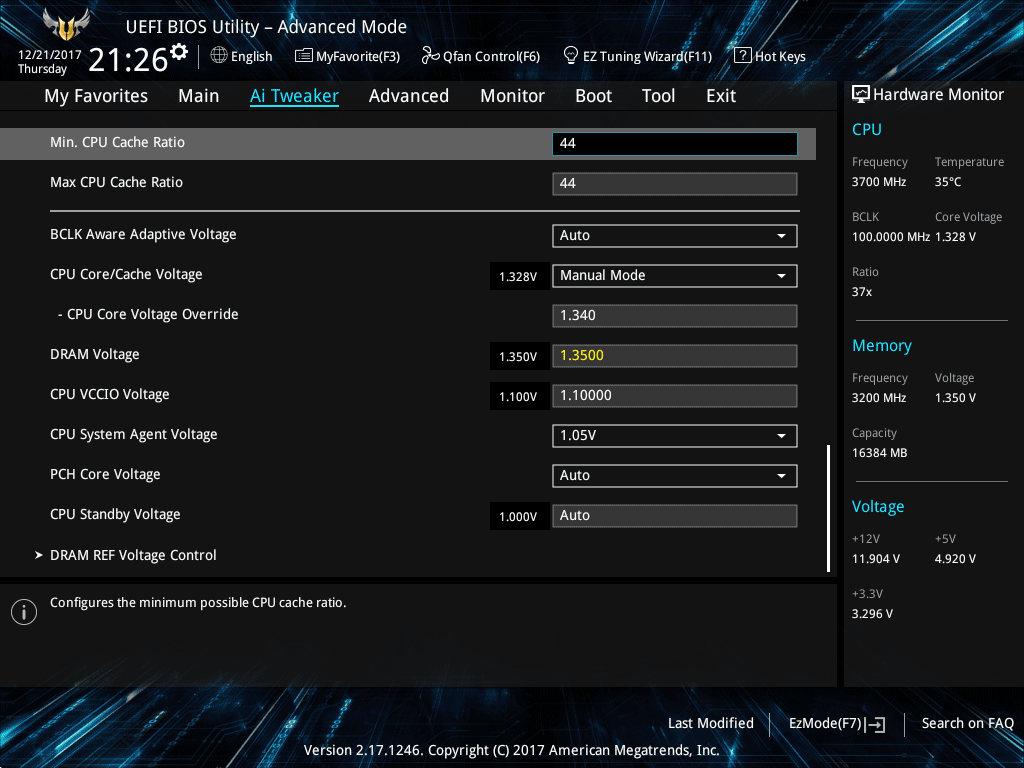
Task: Switch to Boot tab
Action: tap(594, 96)
